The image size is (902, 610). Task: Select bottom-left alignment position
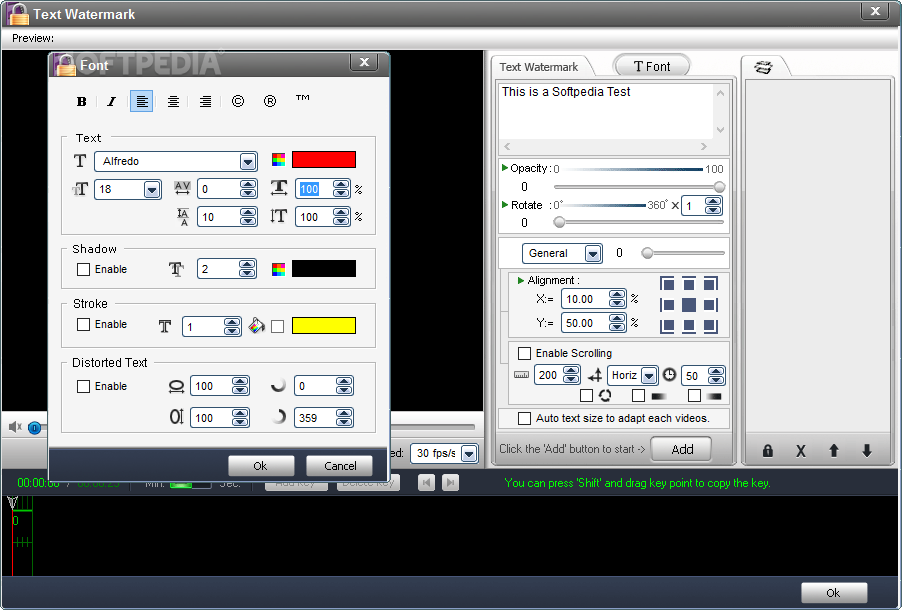[x=667, y=326]
